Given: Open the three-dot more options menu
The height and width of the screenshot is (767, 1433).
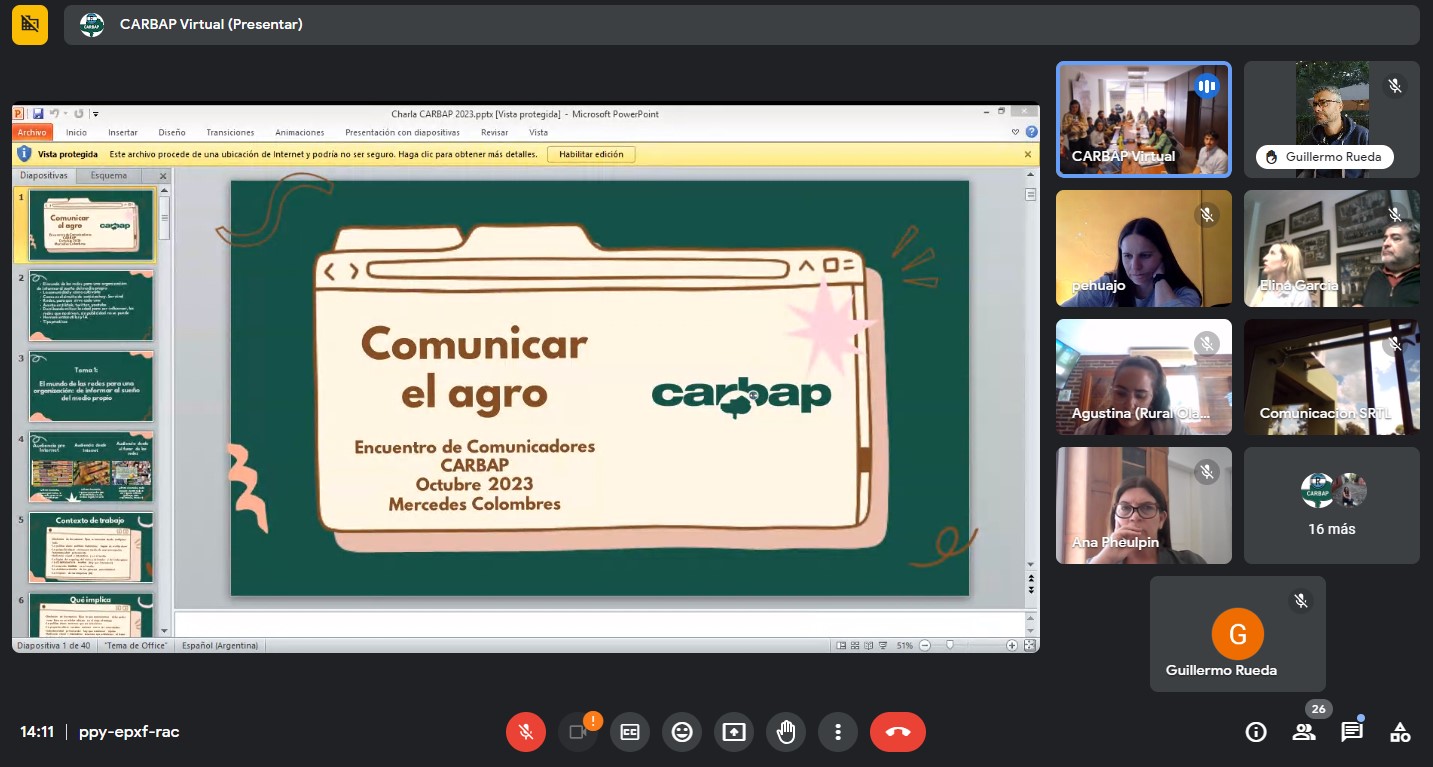Looking at the screenshot, I should pos(838,732).
